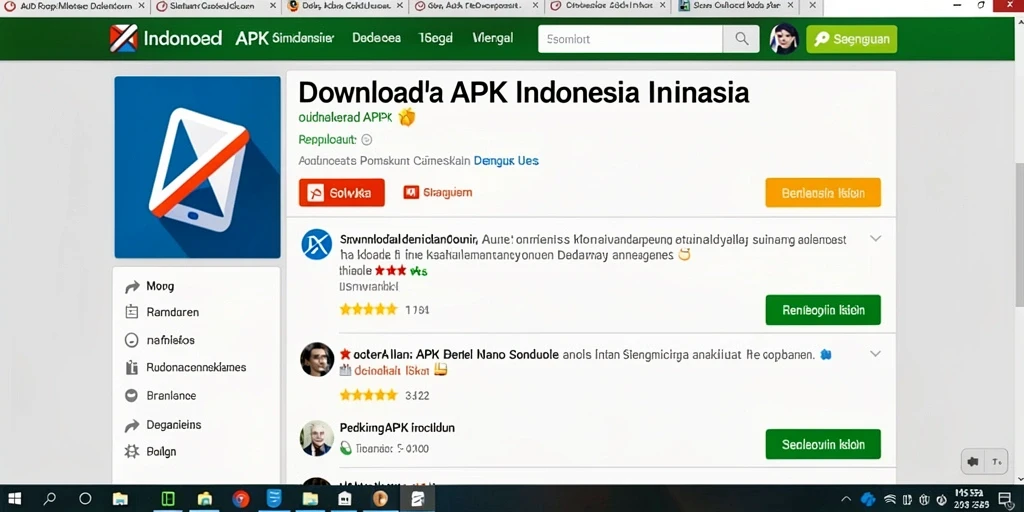Click the blue badge after He copbanen
Image resolution: width=1024 pixels, height=512 pixels.
pos(825,355)
